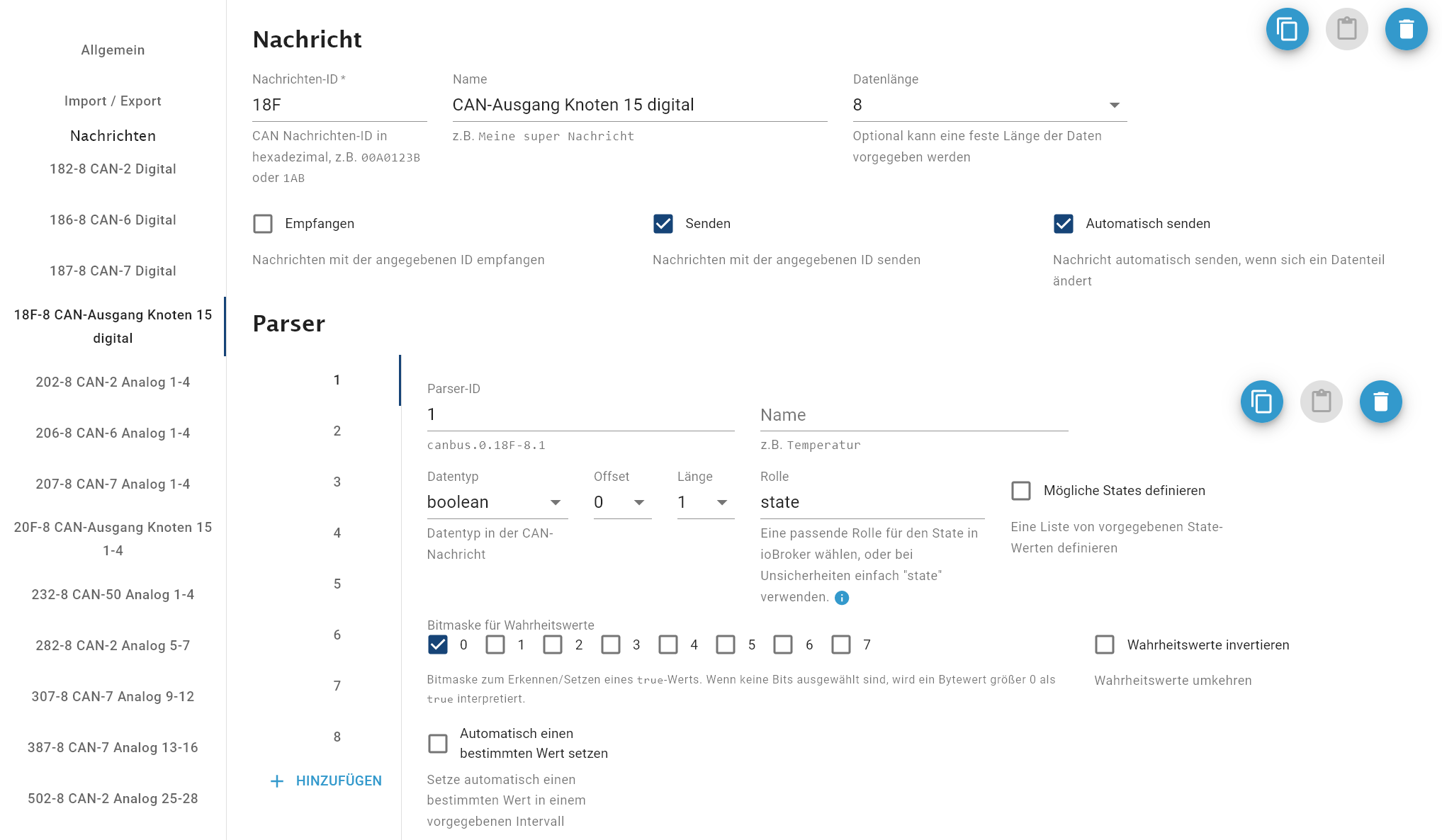Copy the message with top copy icon
Image resolution: width=1442 pixels, height=840 pixels.
[1287, 30]
